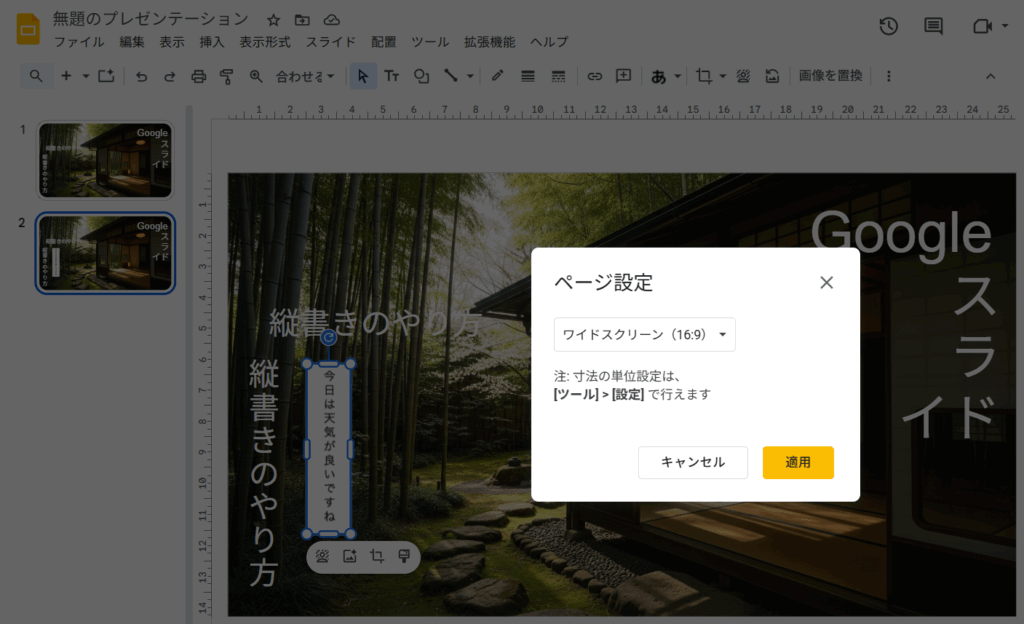
Task: Open the comments speech bubble icon
Action: tap(933, 27)
